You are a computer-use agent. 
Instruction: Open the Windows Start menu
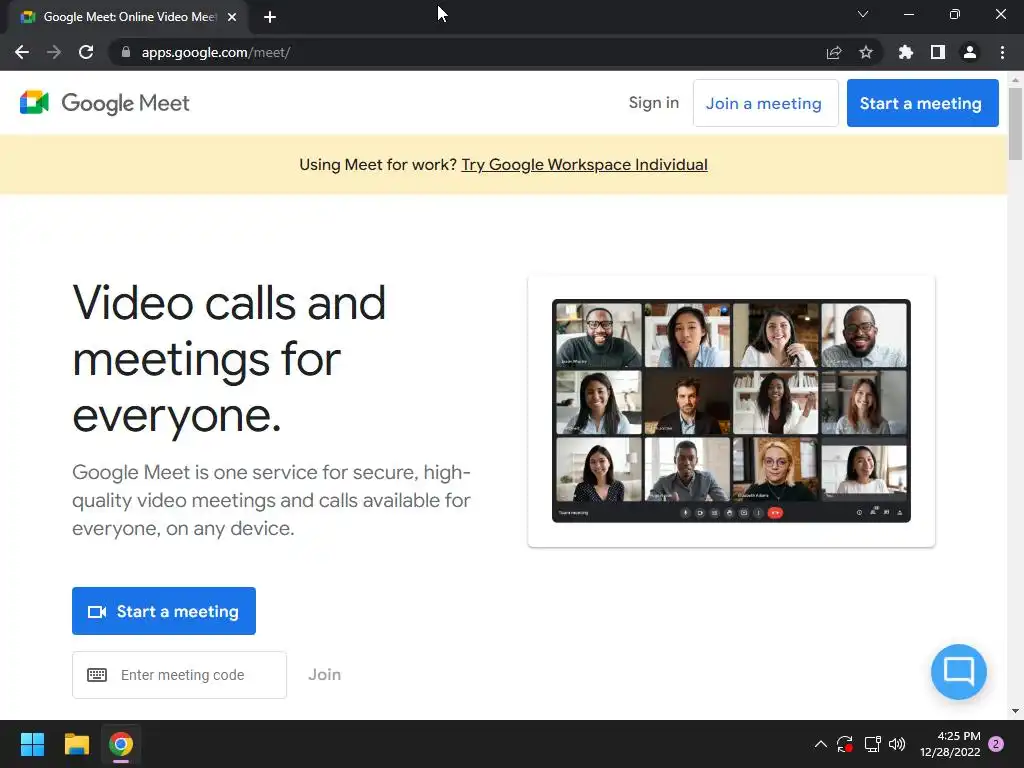point(32,744)
